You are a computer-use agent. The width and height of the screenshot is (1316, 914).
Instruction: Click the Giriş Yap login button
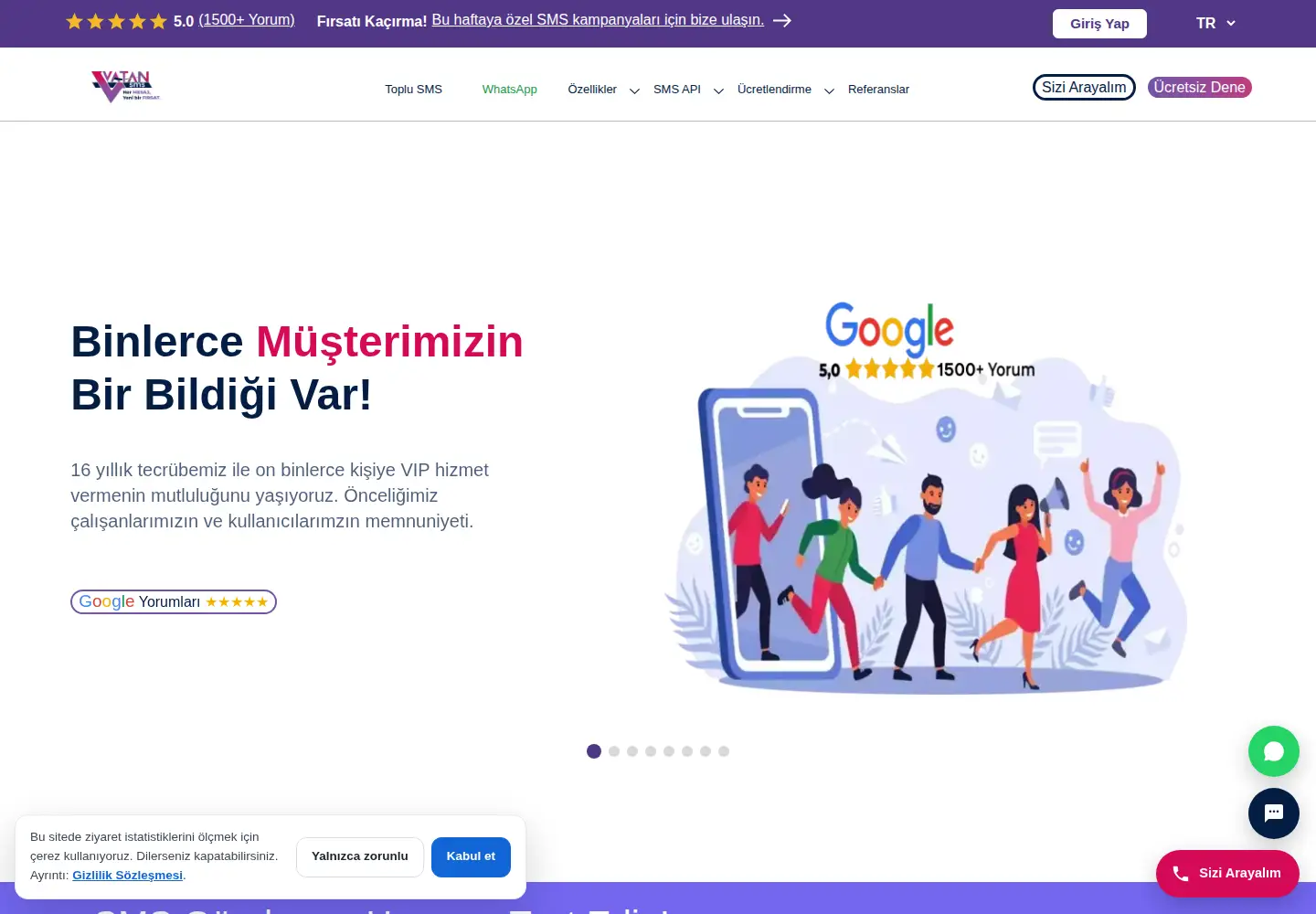pyautogui.click(x=1099, y=24)
